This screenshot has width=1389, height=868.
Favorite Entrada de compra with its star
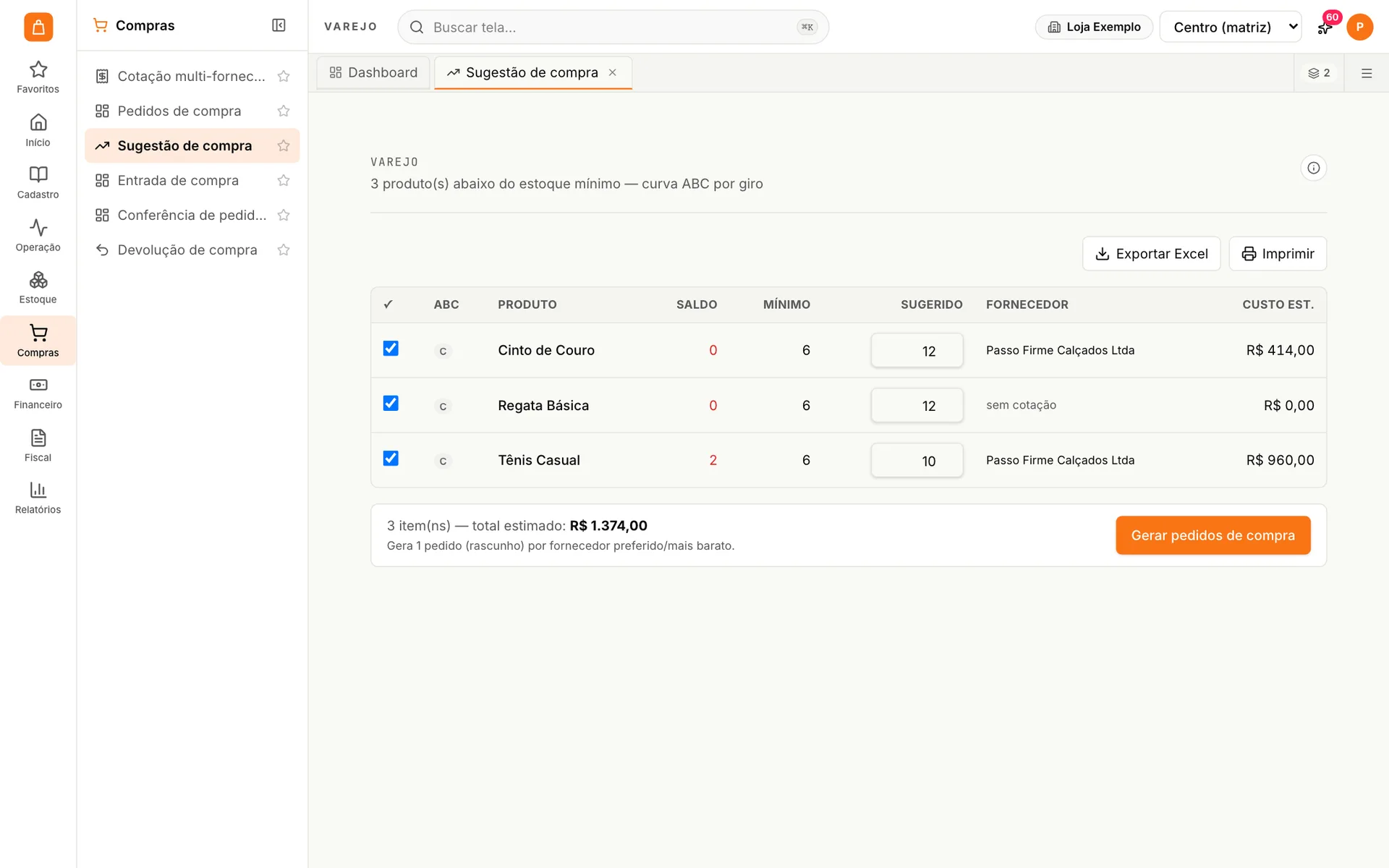(284, 180)
